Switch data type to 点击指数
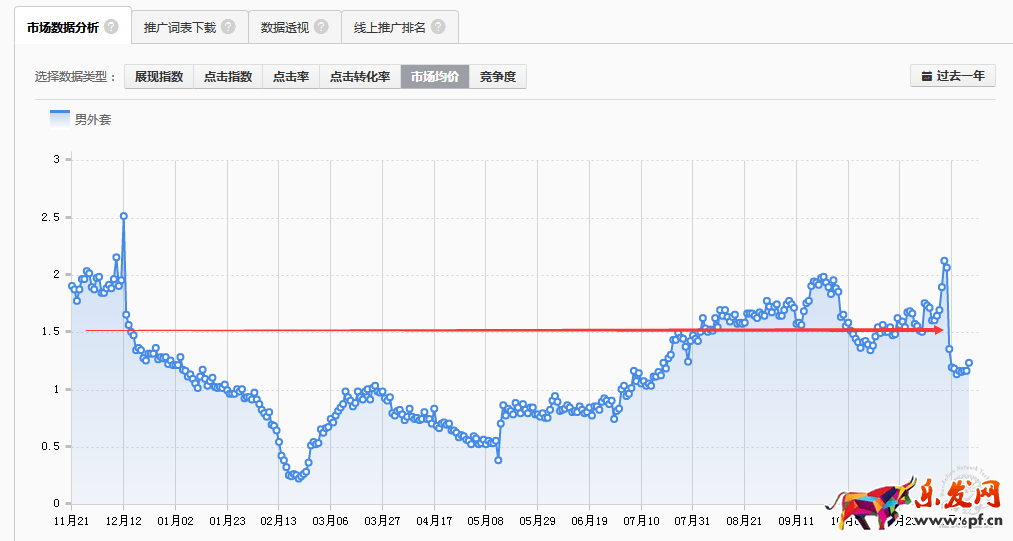 coord(228,77)
